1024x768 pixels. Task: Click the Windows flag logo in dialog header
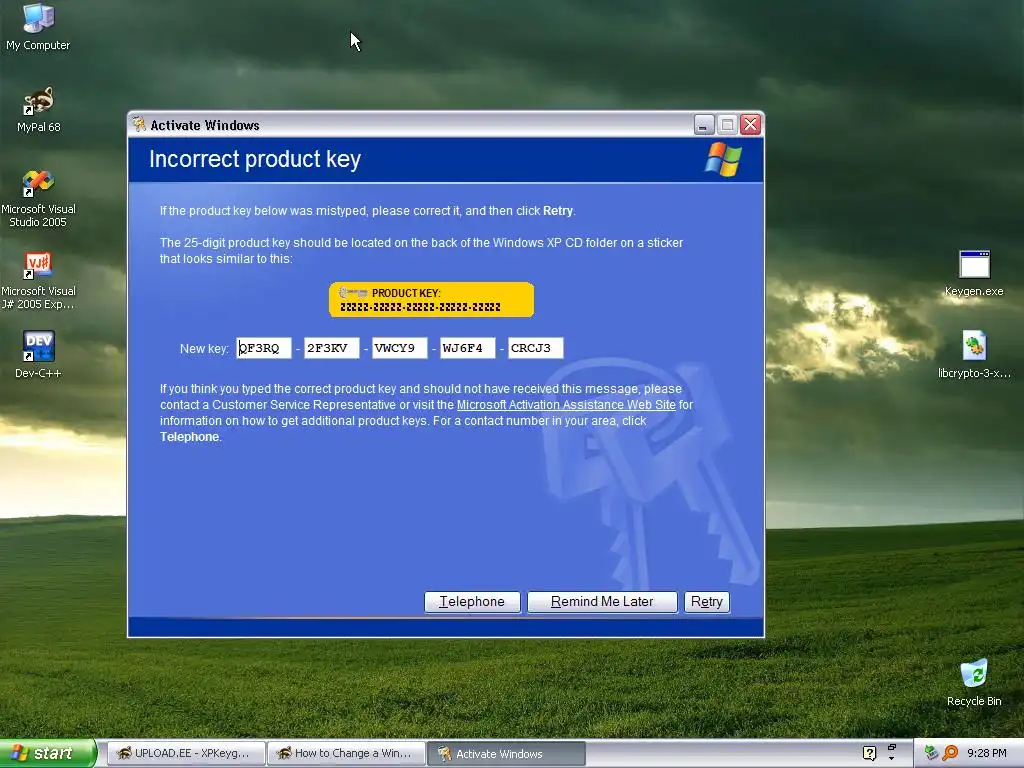pyautogui.click(x=723, y=159)
